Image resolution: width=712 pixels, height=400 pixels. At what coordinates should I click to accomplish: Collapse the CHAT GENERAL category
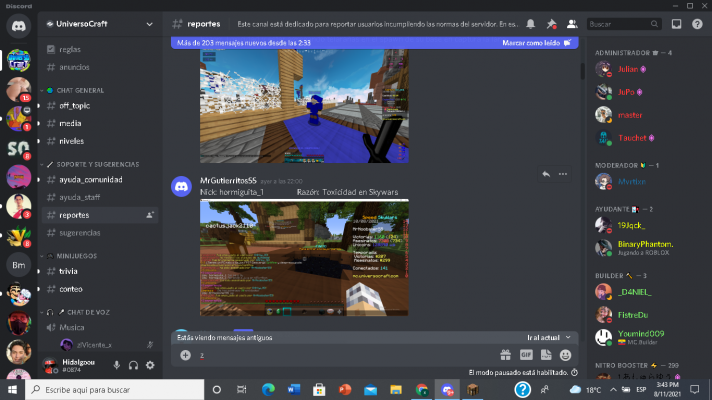pyautogui.click(x=80, y=90)
